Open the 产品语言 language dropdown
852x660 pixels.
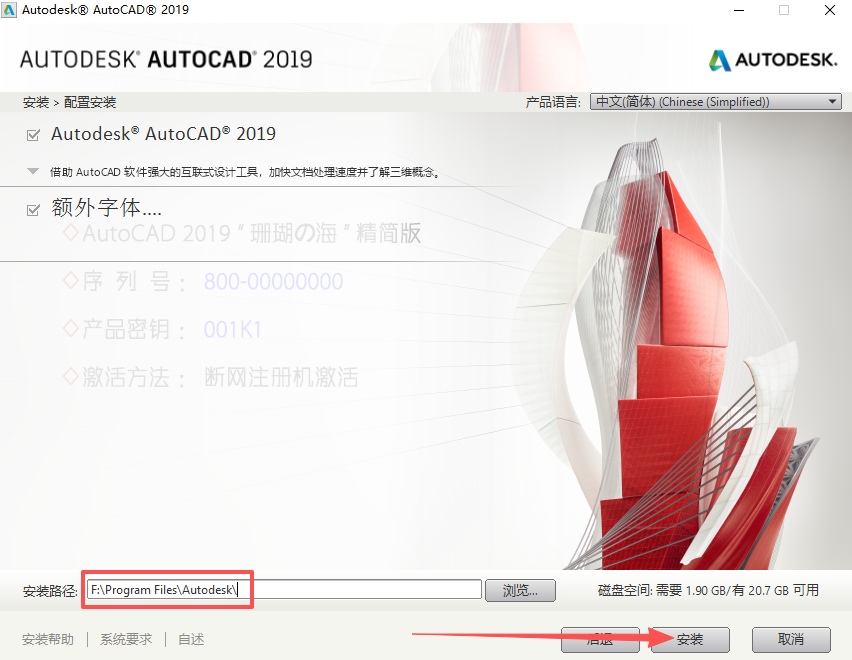716,102
